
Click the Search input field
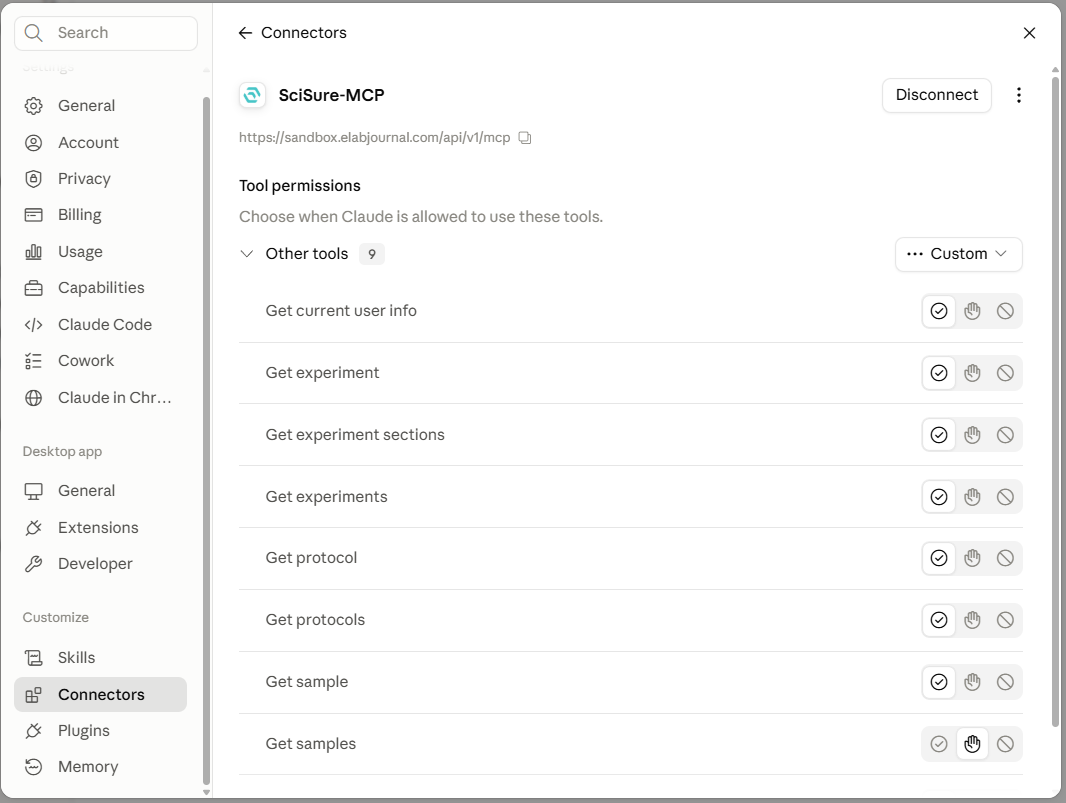tap(106, 33)
